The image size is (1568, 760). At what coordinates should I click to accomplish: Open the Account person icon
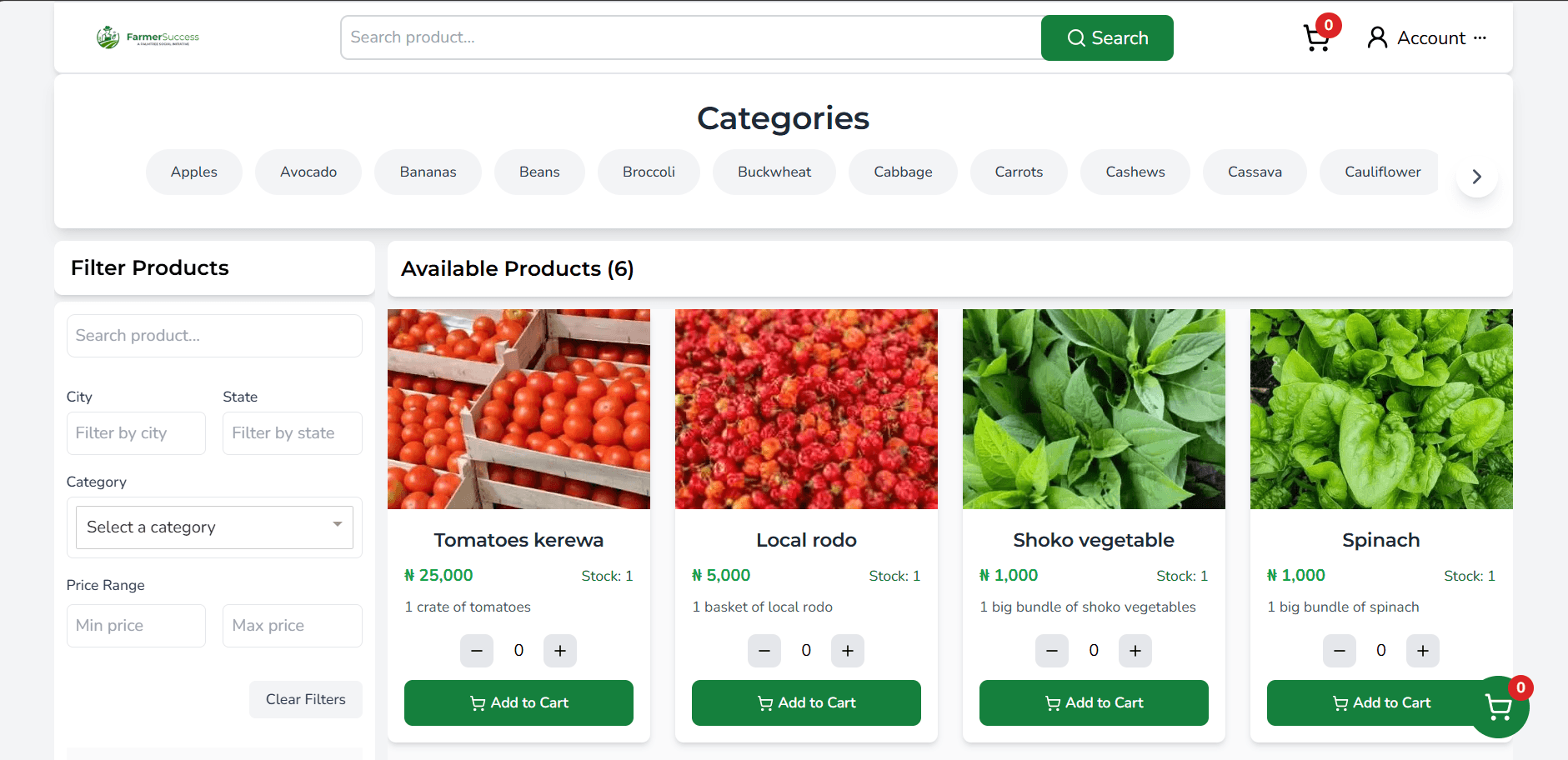coord(1377,37)
